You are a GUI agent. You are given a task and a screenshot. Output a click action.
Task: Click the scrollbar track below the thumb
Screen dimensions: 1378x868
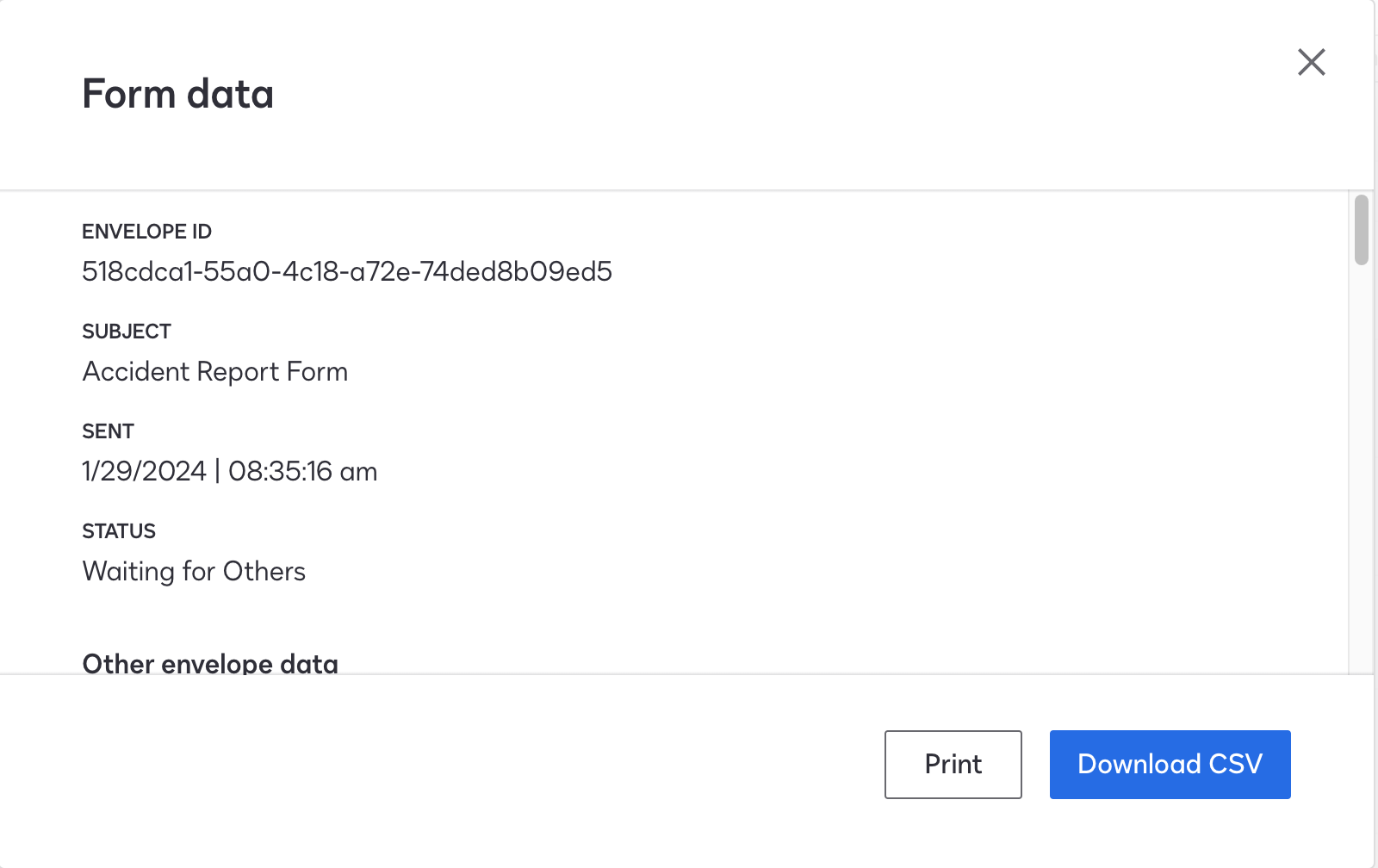pyautogui.click(x=1361, y=474)
